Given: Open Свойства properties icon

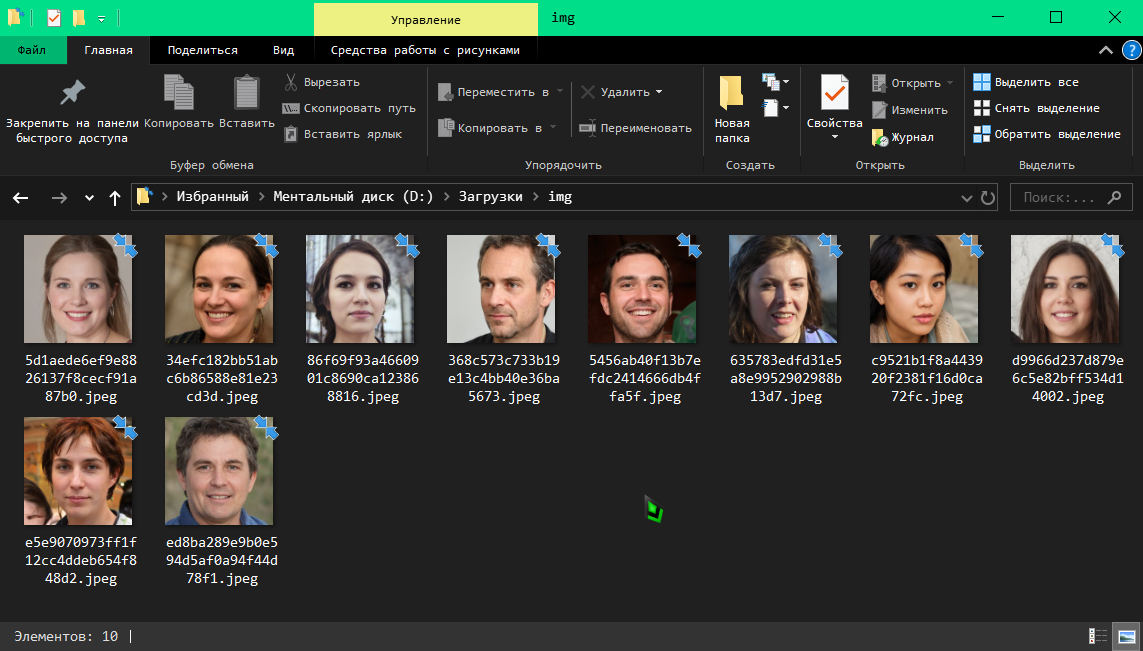Looking at the screenshot, I should (834, 93).
